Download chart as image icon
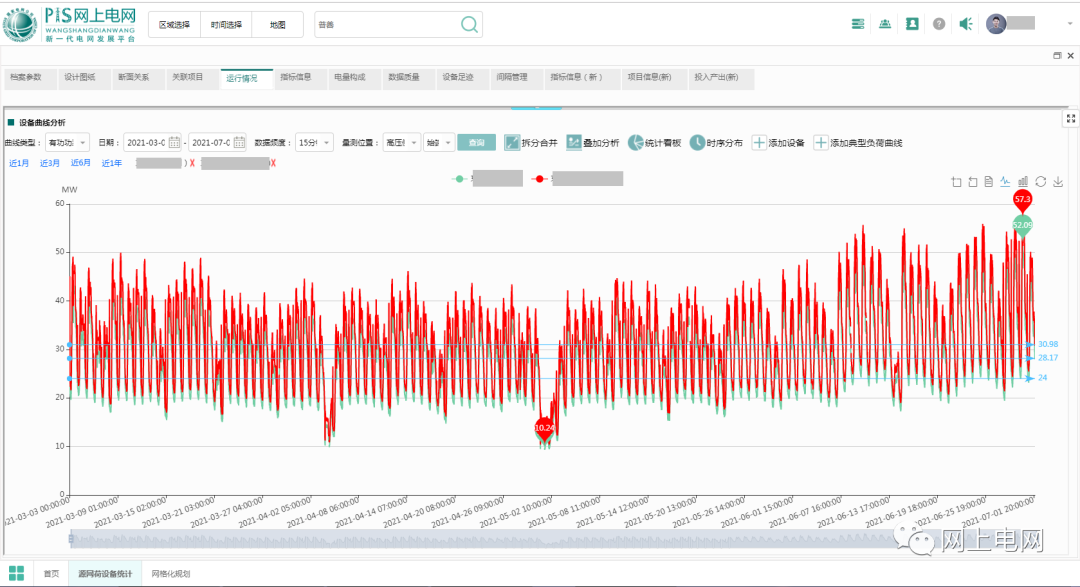The height and width of the screenshot is (587, 1080). [x=1058, y=182]
